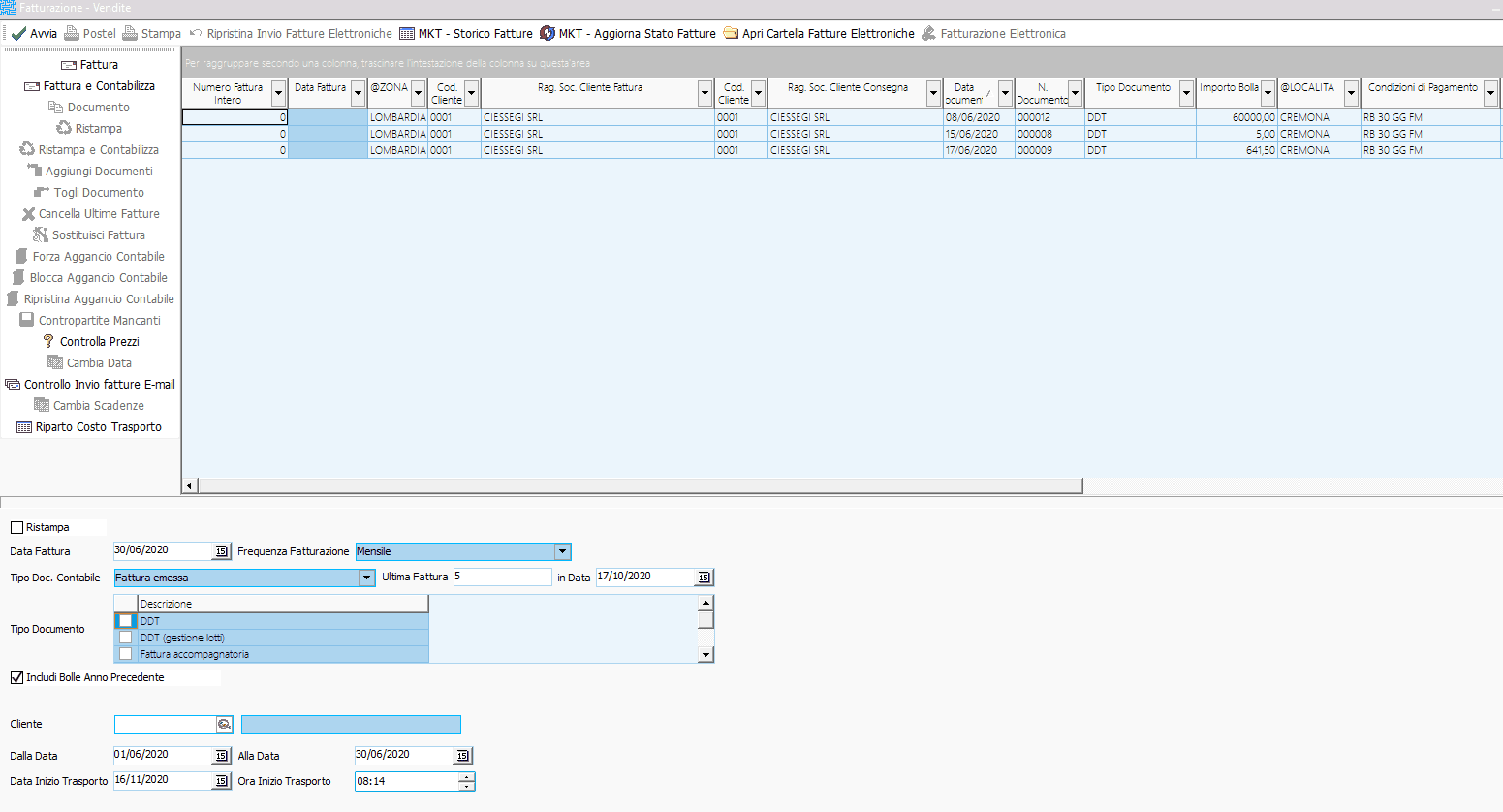Click the Ristampa recycle icon
Image resolution: width=1503 pixels, height=812 pixels.
coord(64,128)
